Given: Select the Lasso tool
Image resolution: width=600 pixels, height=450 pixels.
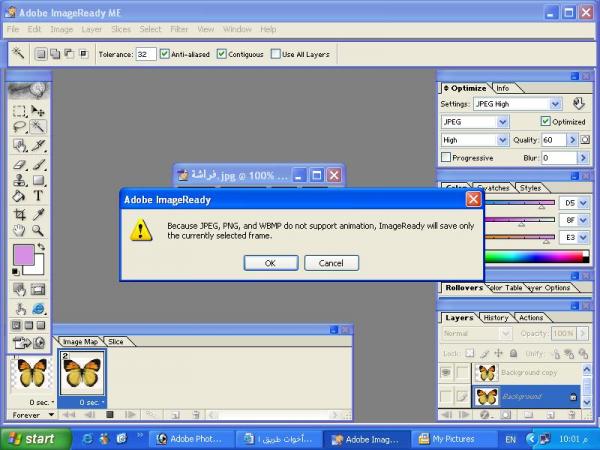Looking at the screenshot, I should tap(19, 127).
